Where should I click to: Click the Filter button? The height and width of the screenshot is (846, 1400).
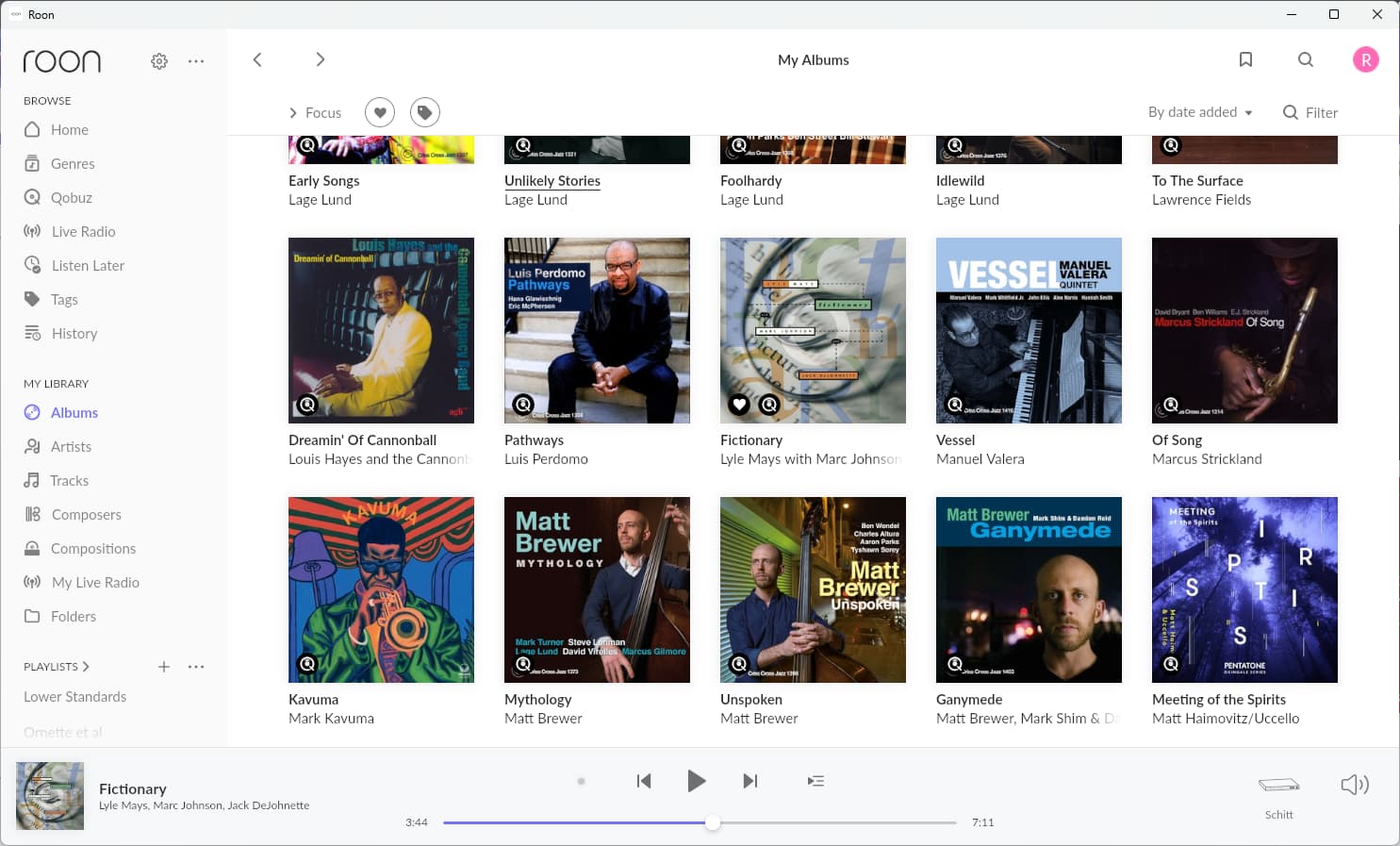point(1310,112)
